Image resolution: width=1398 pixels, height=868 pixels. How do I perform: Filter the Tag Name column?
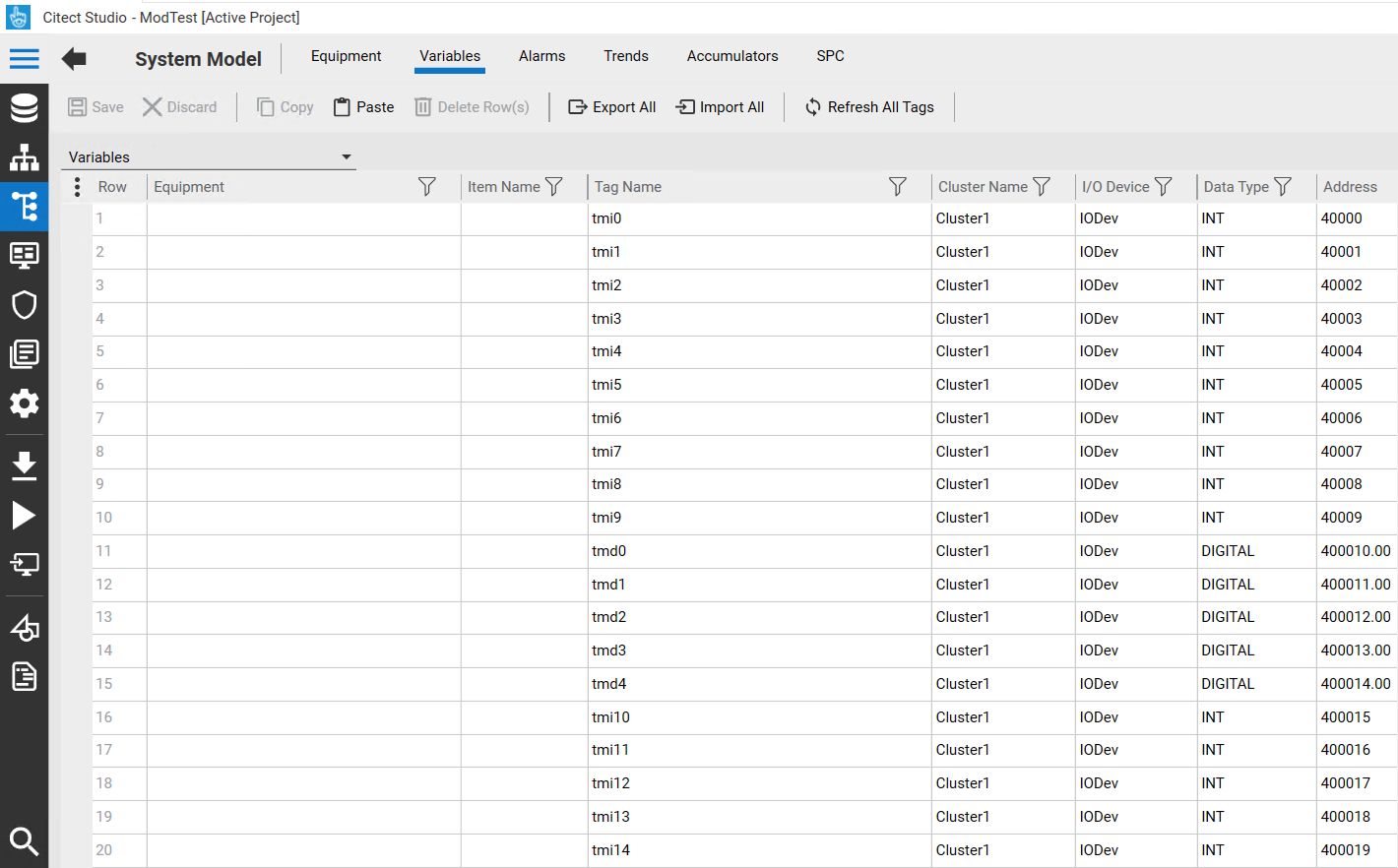pyautogui.click(x=898, y=187)
